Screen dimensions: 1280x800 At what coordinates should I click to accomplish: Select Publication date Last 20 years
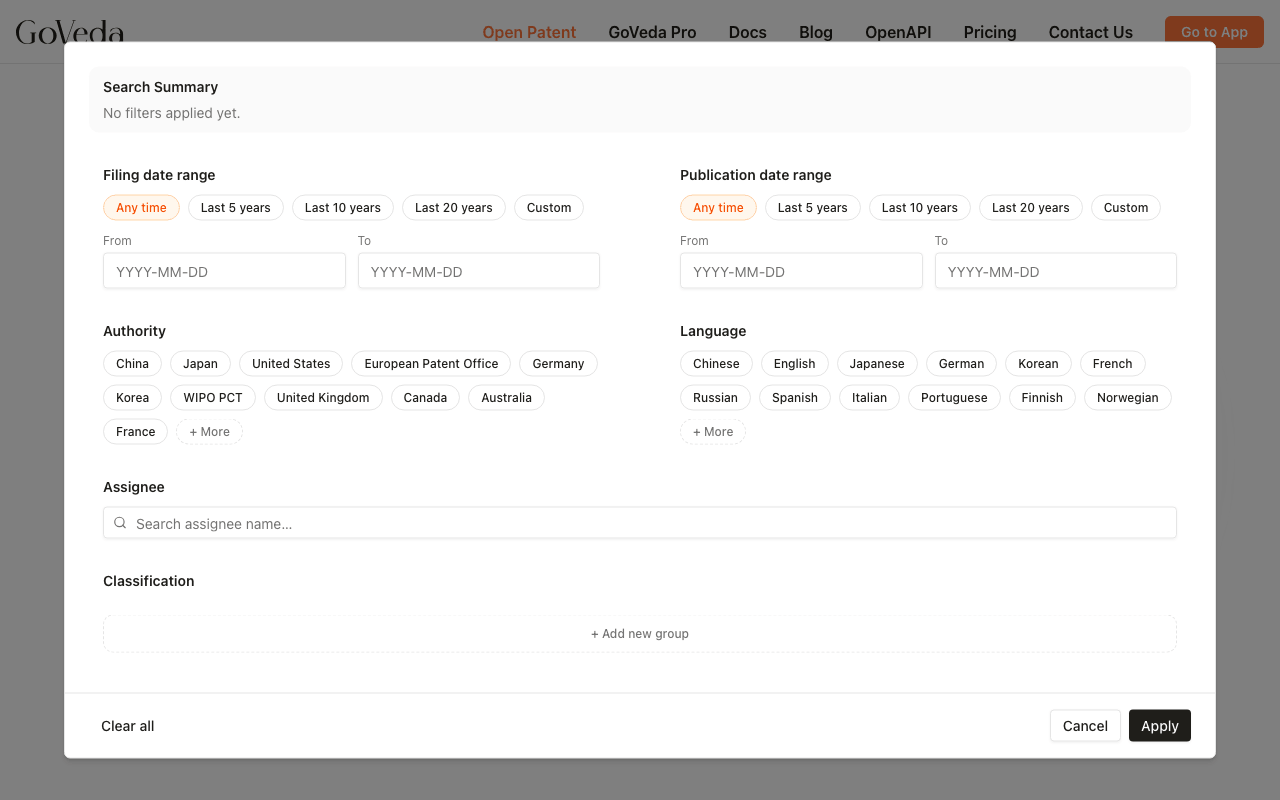[1031, 208]
